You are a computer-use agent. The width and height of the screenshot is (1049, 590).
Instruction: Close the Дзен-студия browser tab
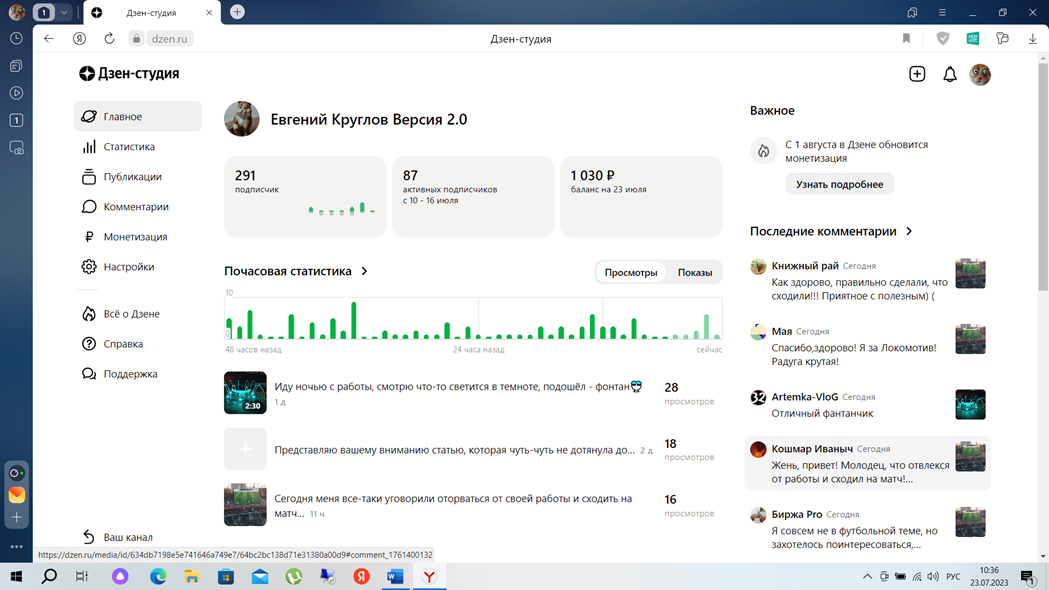click(x=209, y=13)
